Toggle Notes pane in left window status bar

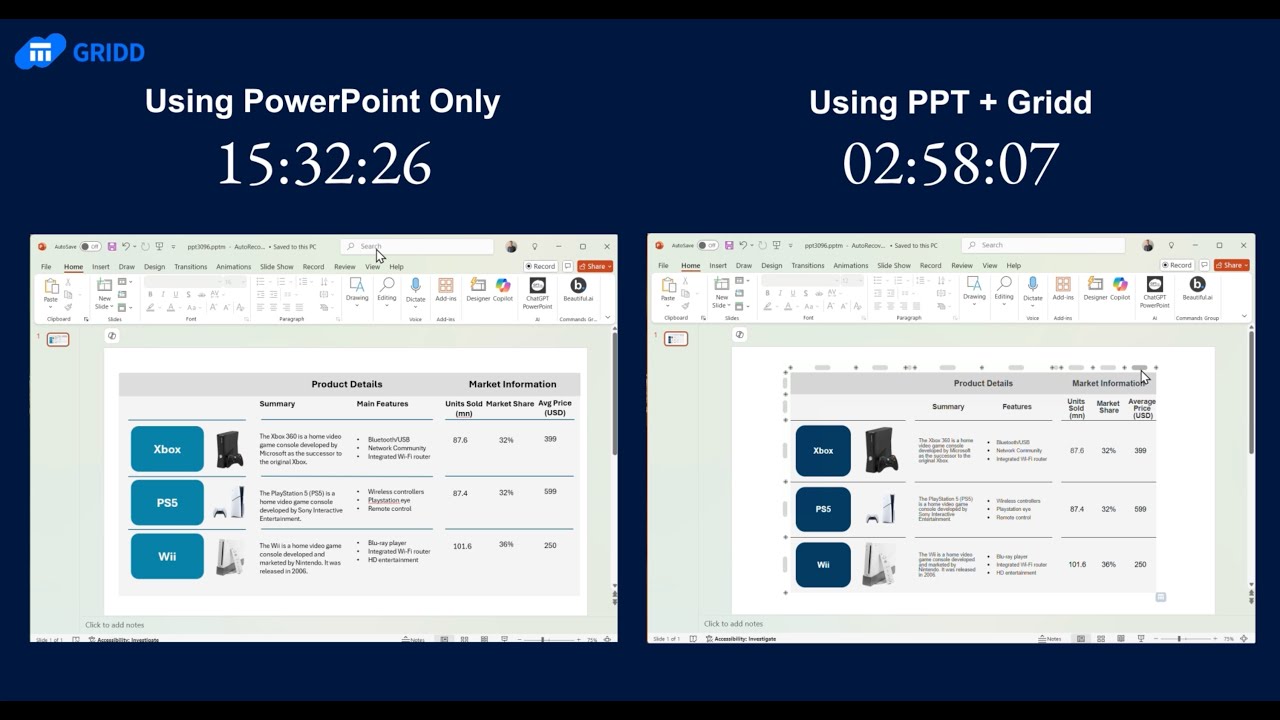413,639
